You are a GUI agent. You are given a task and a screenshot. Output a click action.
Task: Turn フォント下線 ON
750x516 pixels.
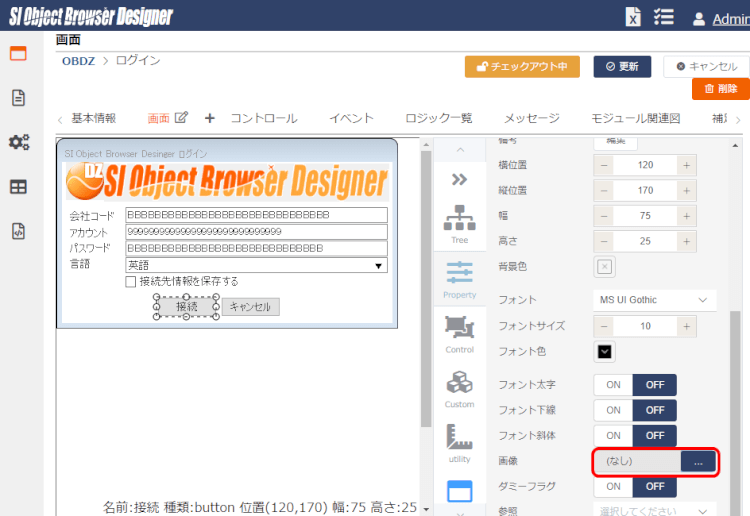(x=613, y=410)
